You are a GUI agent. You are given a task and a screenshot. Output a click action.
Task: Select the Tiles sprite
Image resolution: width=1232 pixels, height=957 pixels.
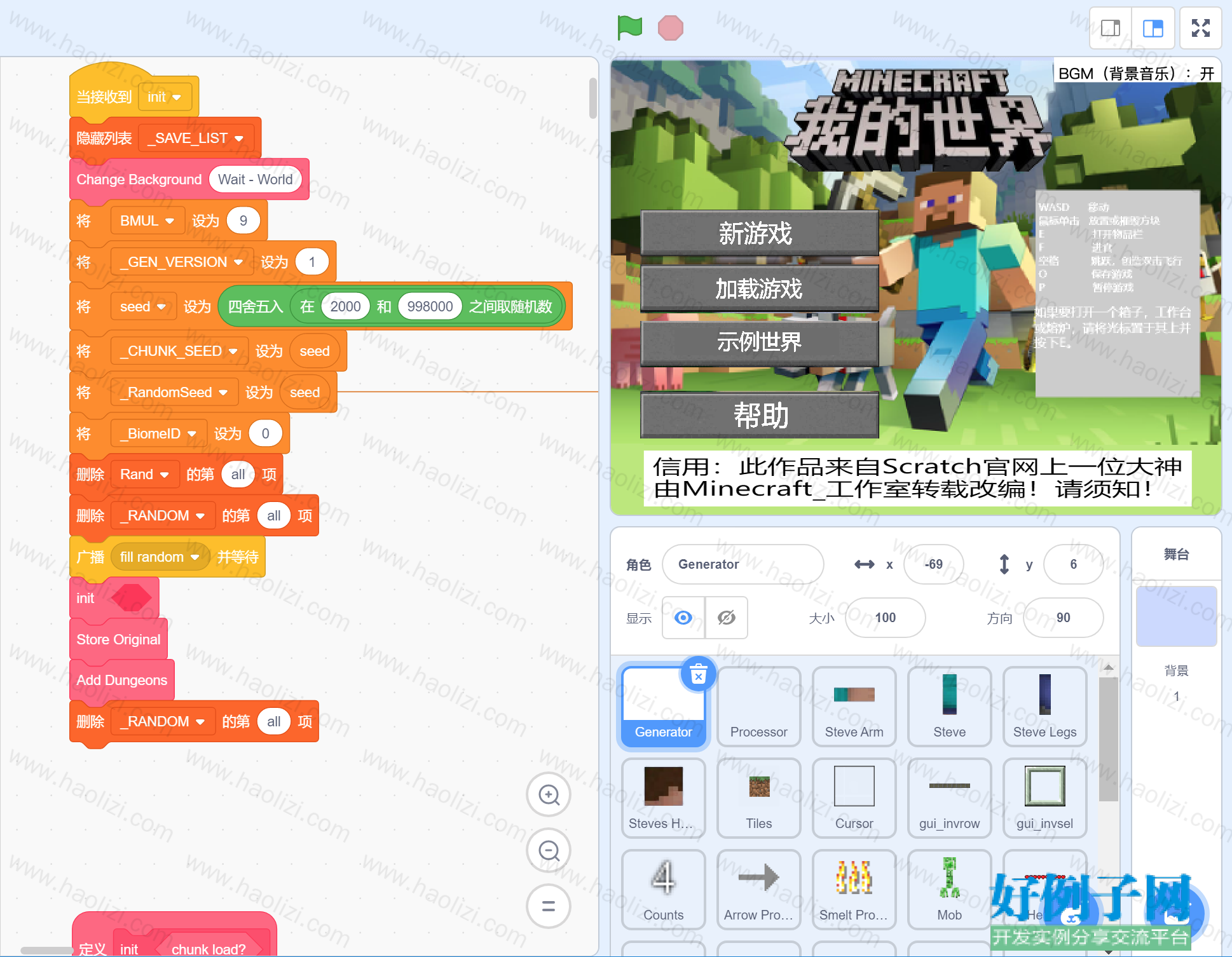tap(758, 797)
